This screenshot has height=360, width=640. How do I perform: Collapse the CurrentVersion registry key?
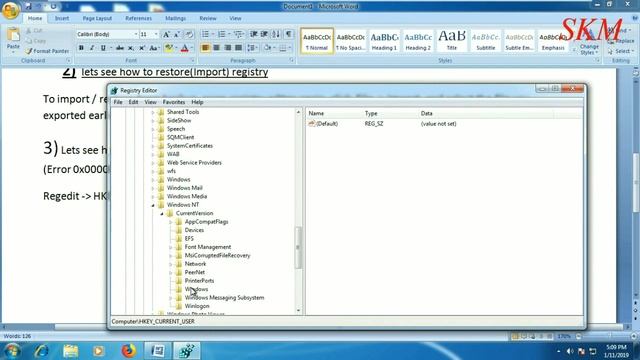(162, 213)
